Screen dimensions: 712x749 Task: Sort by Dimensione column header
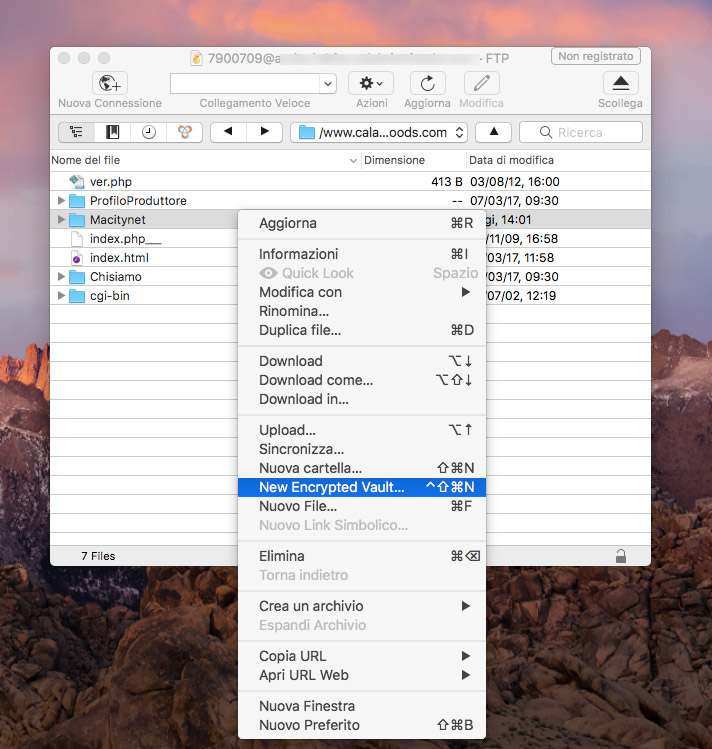pyautogui.click(x=413, y=160)
